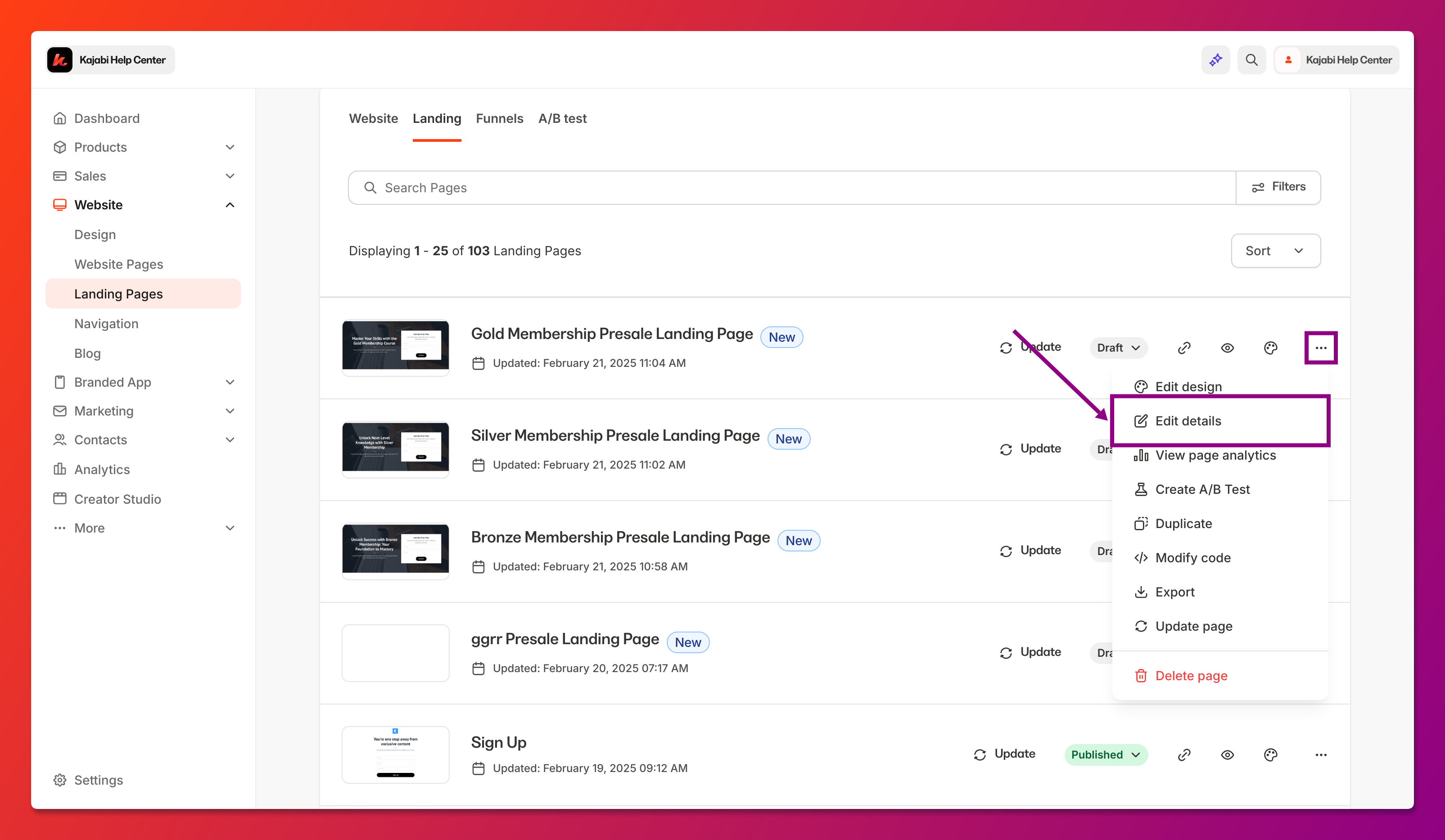Open Bronze Membership Presale Landing Page title

pyautogui.click(x=620, y=537)
